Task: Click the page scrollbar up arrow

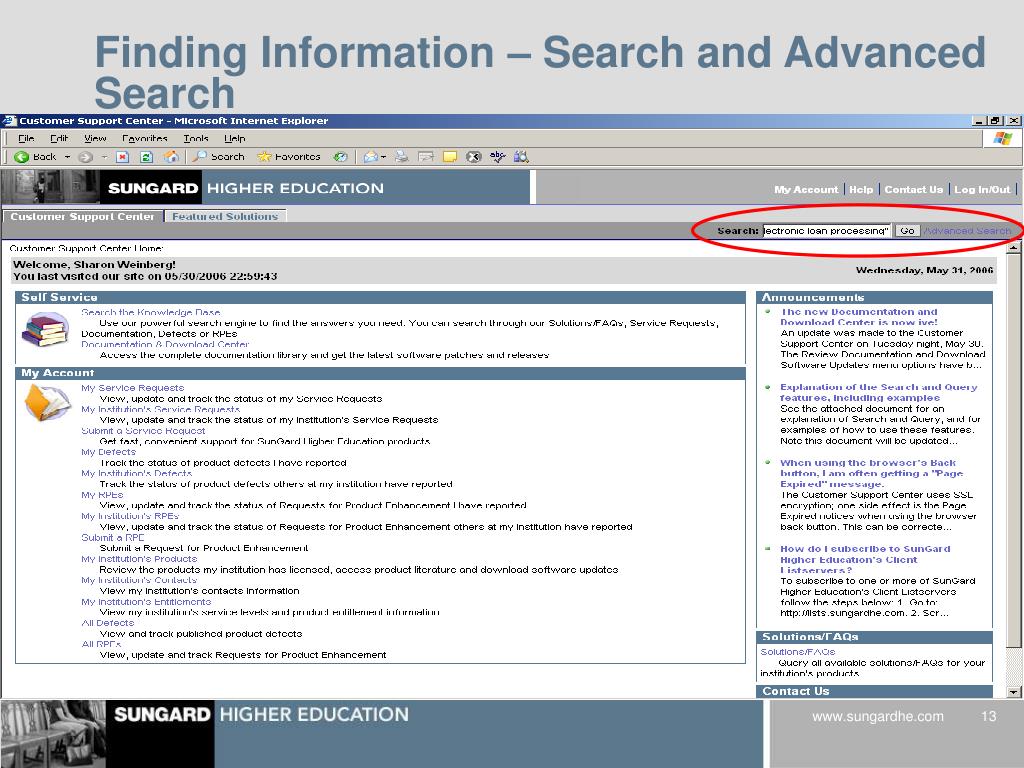Action: point(1014,248)
